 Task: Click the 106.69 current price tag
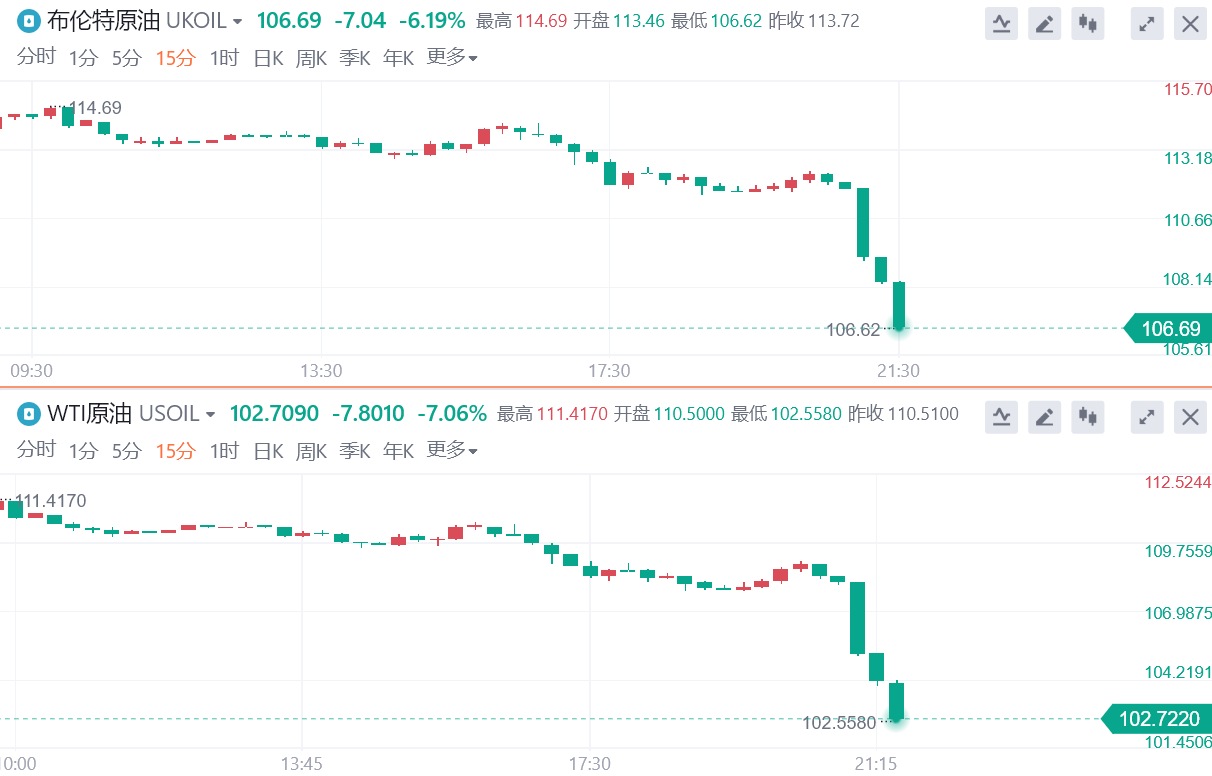click(1168, 328)
